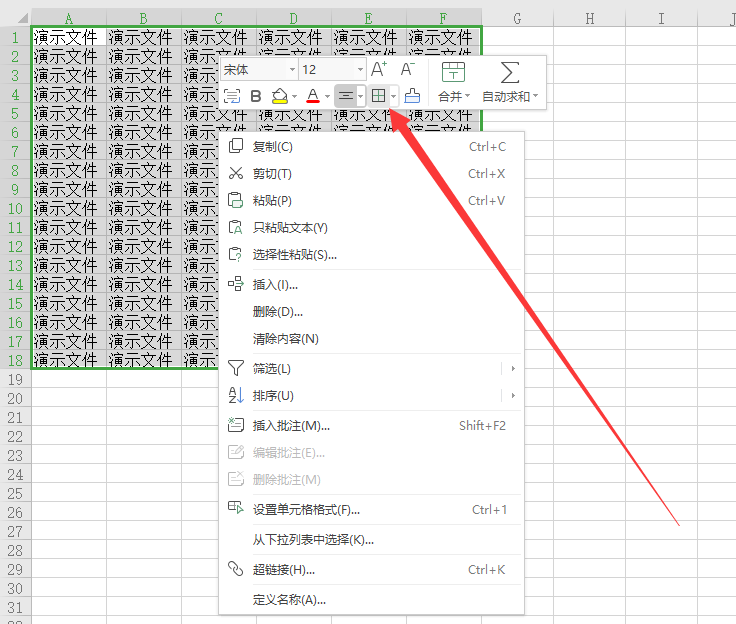Click the increase font size icon
736x624 pixels.
379,69
